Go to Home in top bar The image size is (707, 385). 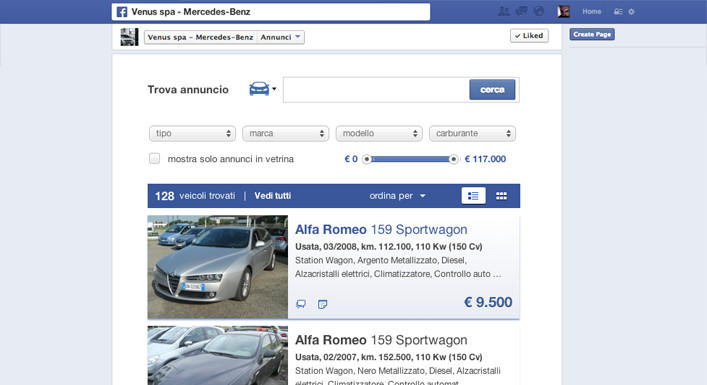592,12
